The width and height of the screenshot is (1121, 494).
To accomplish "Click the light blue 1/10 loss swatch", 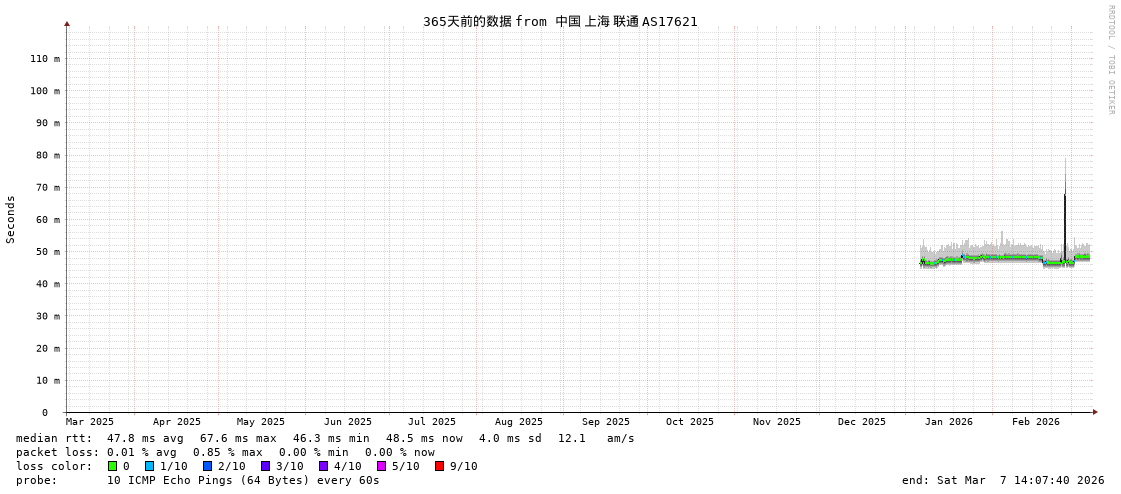I will click(149, 466).
